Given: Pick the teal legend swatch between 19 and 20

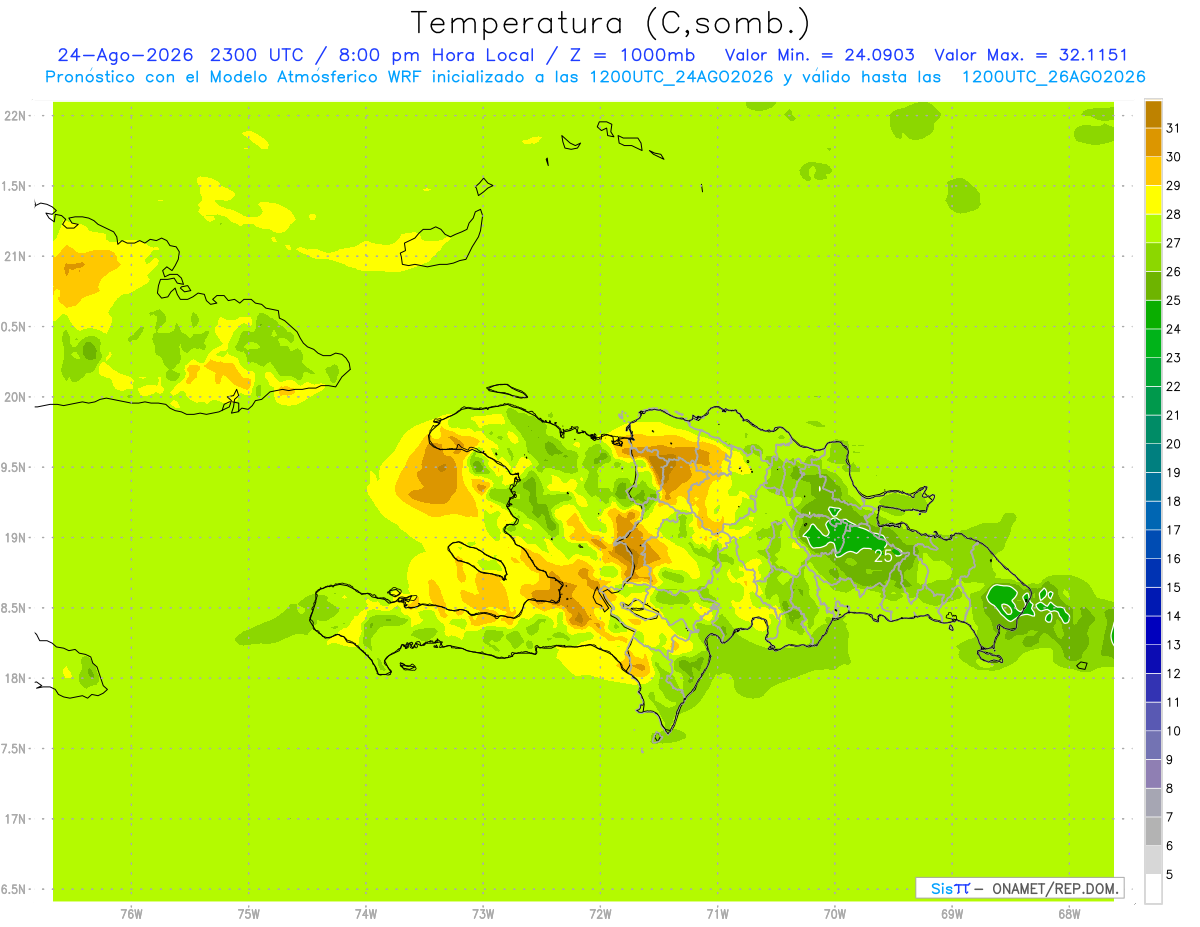Looking at the screenshot, I should [1153, 458].
